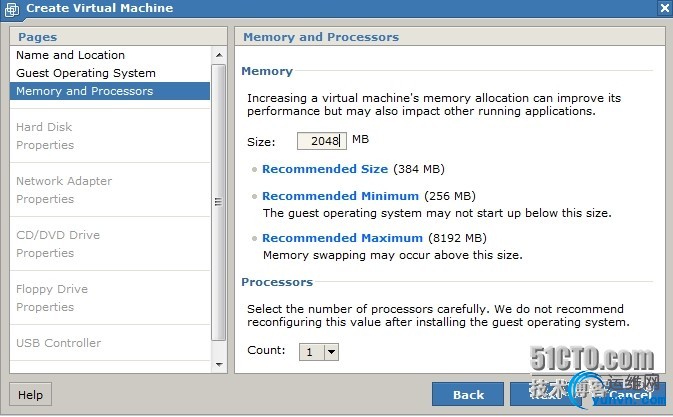The width and height of the screenshot is (673, 417).
Task: Apply the Recommended Maximum memory link
Action: pos(342,238)
